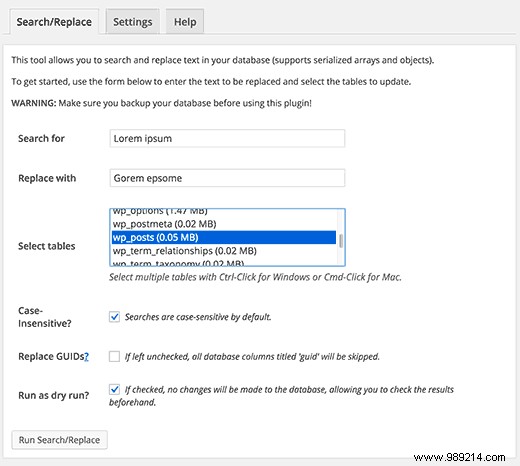
Task: Open the Search/Replace tab
Action: 54,22
